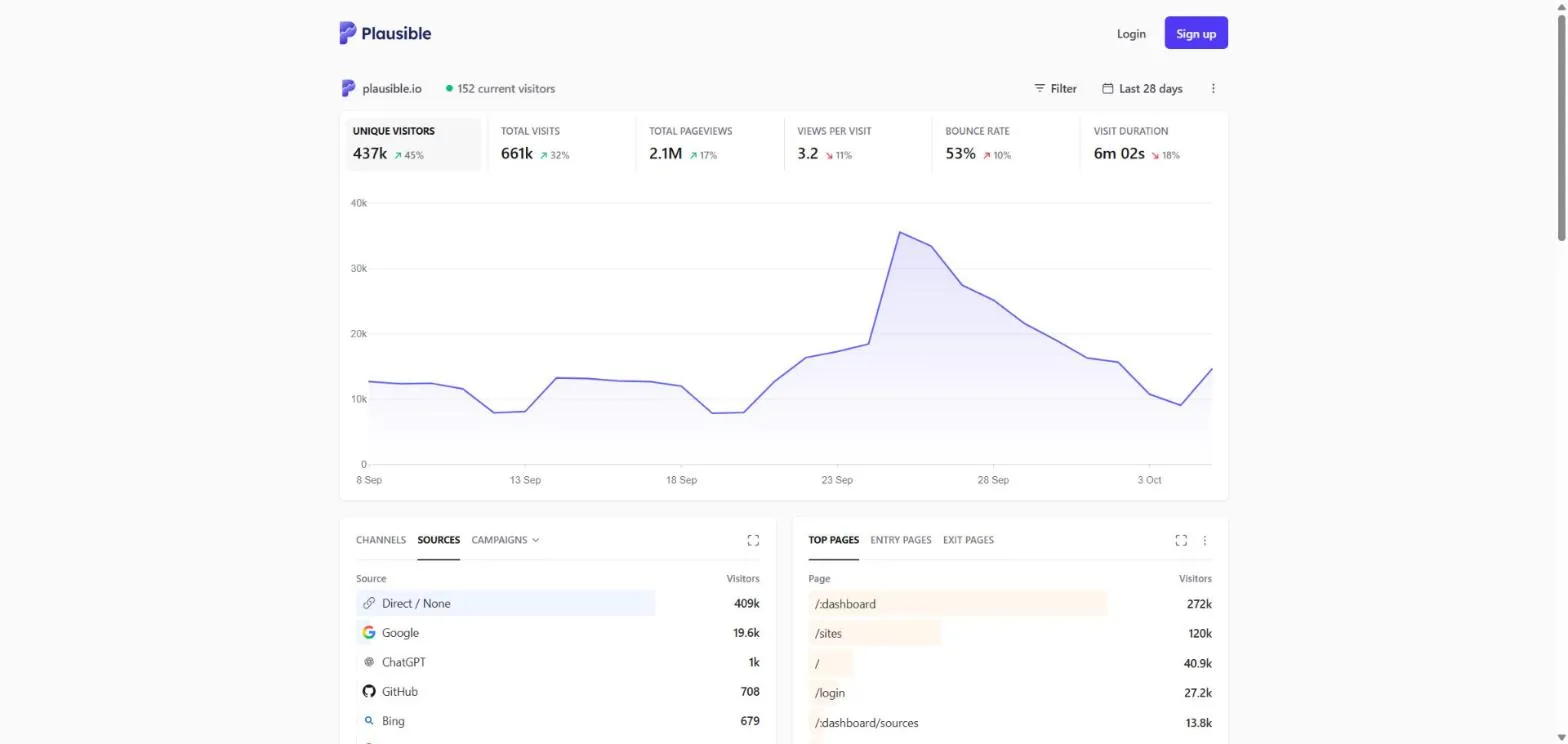Viewport: 1568px width, 744px height.
Task: Click the scrollbar down arrow
Action: 1561,737
